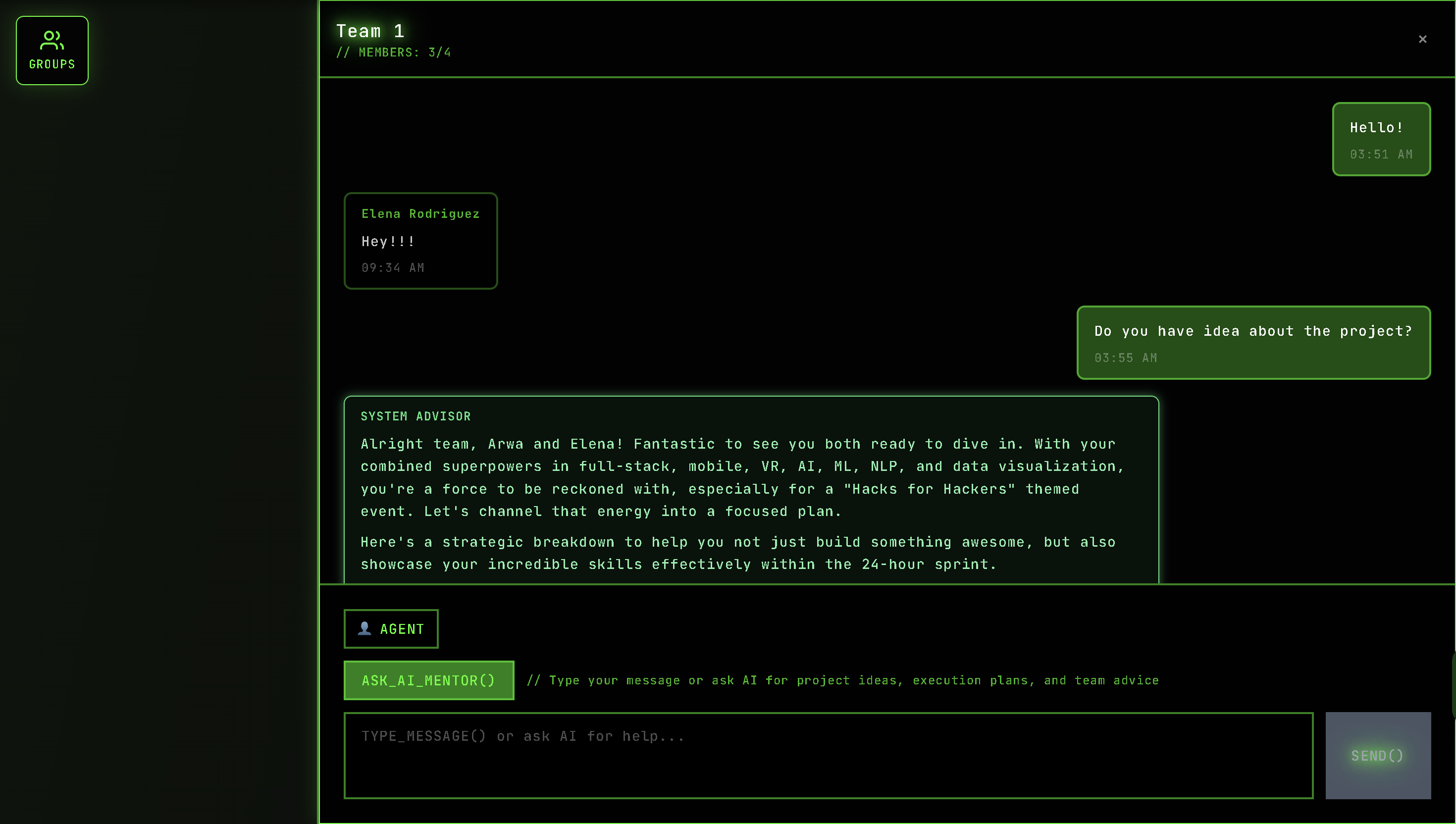Click the person icon on the AGENT button
Screen dimensions: 1456x824
point(364,628)
